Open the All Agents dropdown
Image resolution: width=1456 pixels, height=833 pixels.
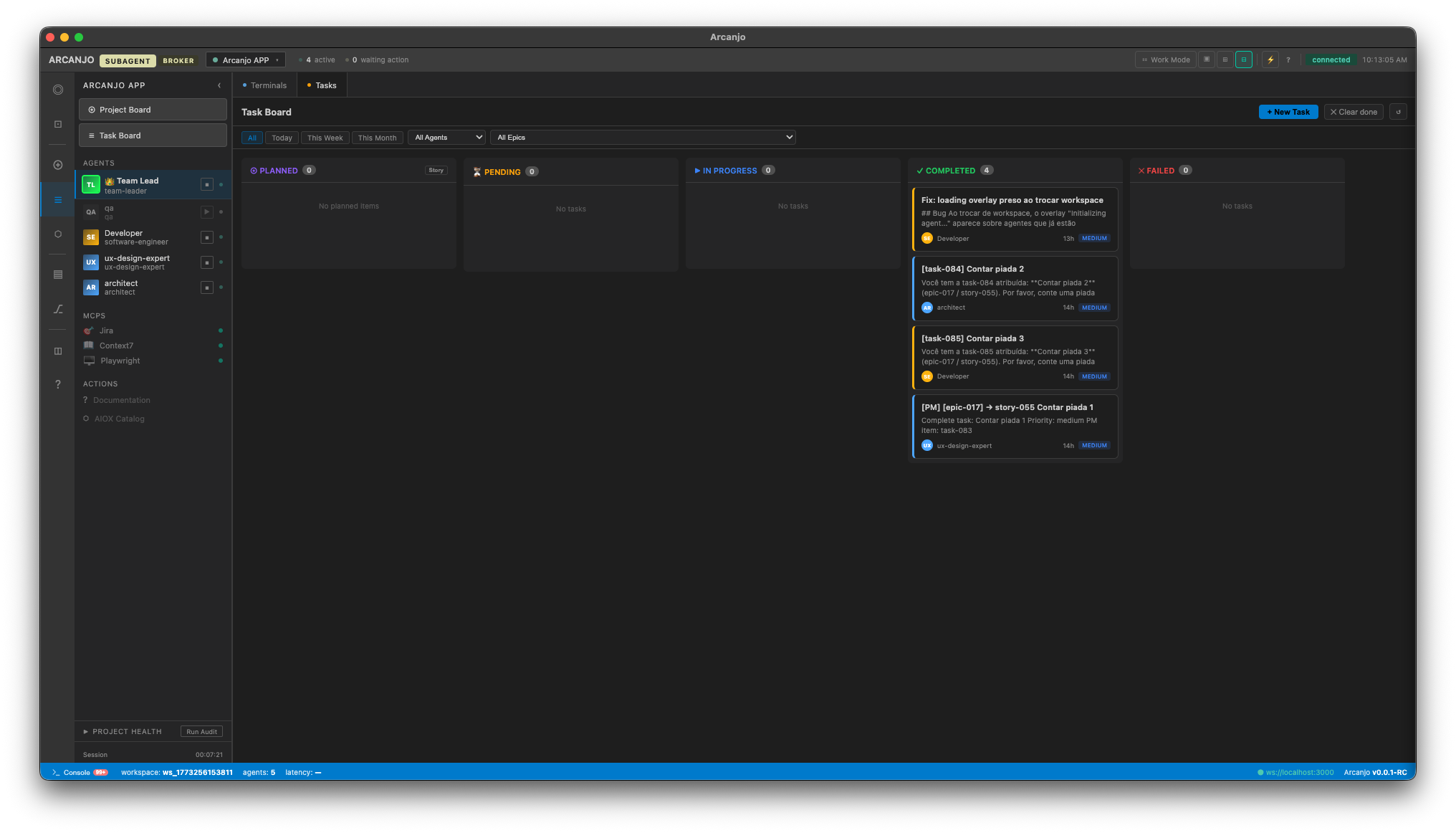pyautogui.click(x=446, y=137)
